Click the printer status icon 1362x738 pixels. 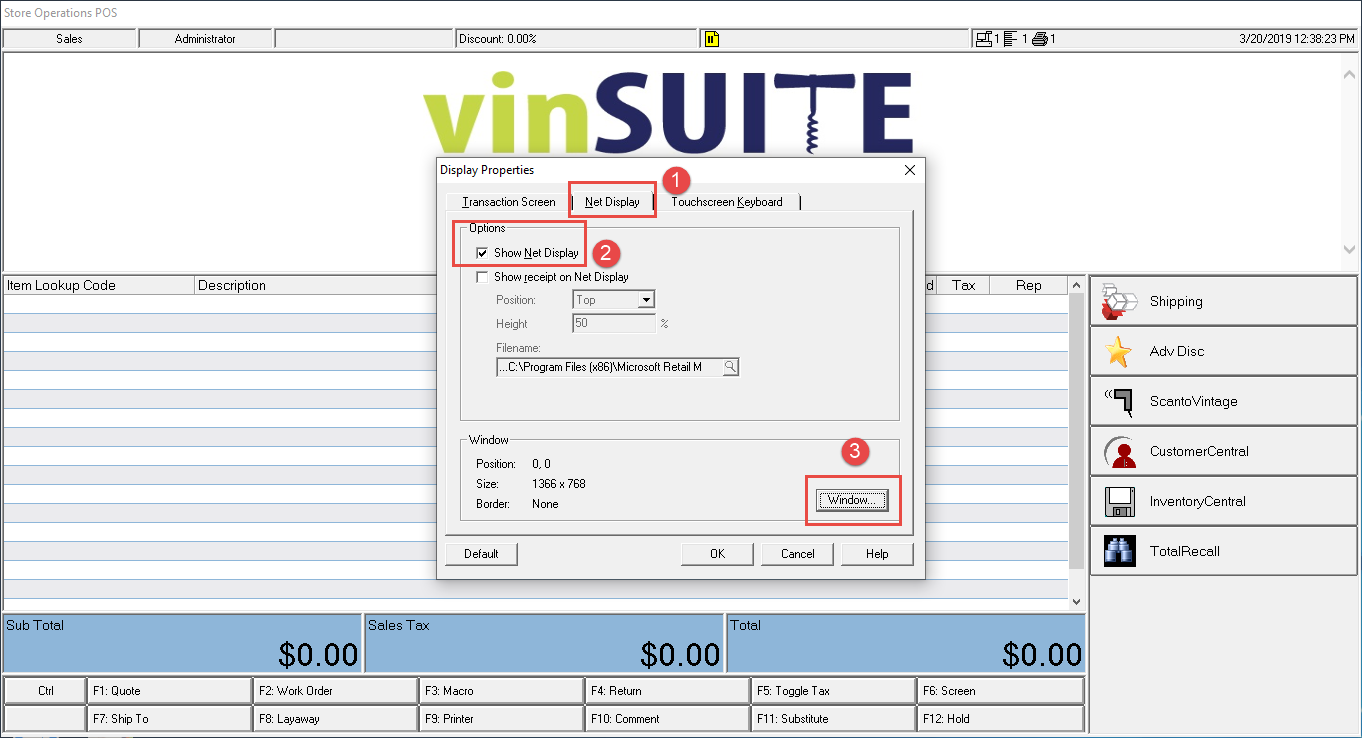[1039, 39]
